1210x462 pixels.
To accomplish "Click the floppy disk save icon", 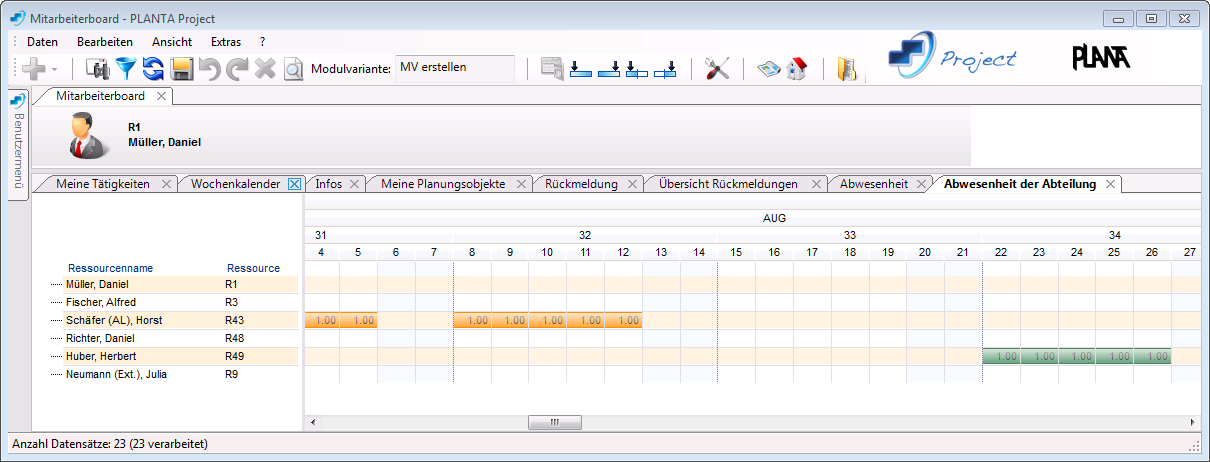I will (181, 68).
